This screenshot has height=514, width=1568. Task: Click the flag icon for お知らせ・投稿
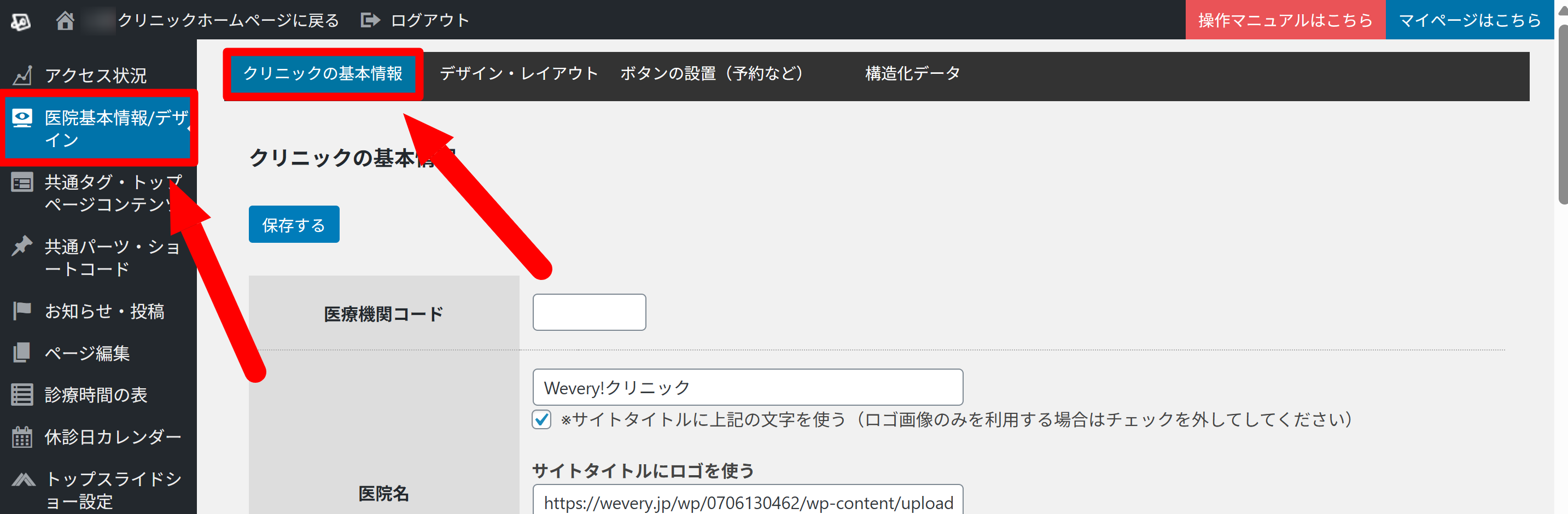tap(22, 311)
